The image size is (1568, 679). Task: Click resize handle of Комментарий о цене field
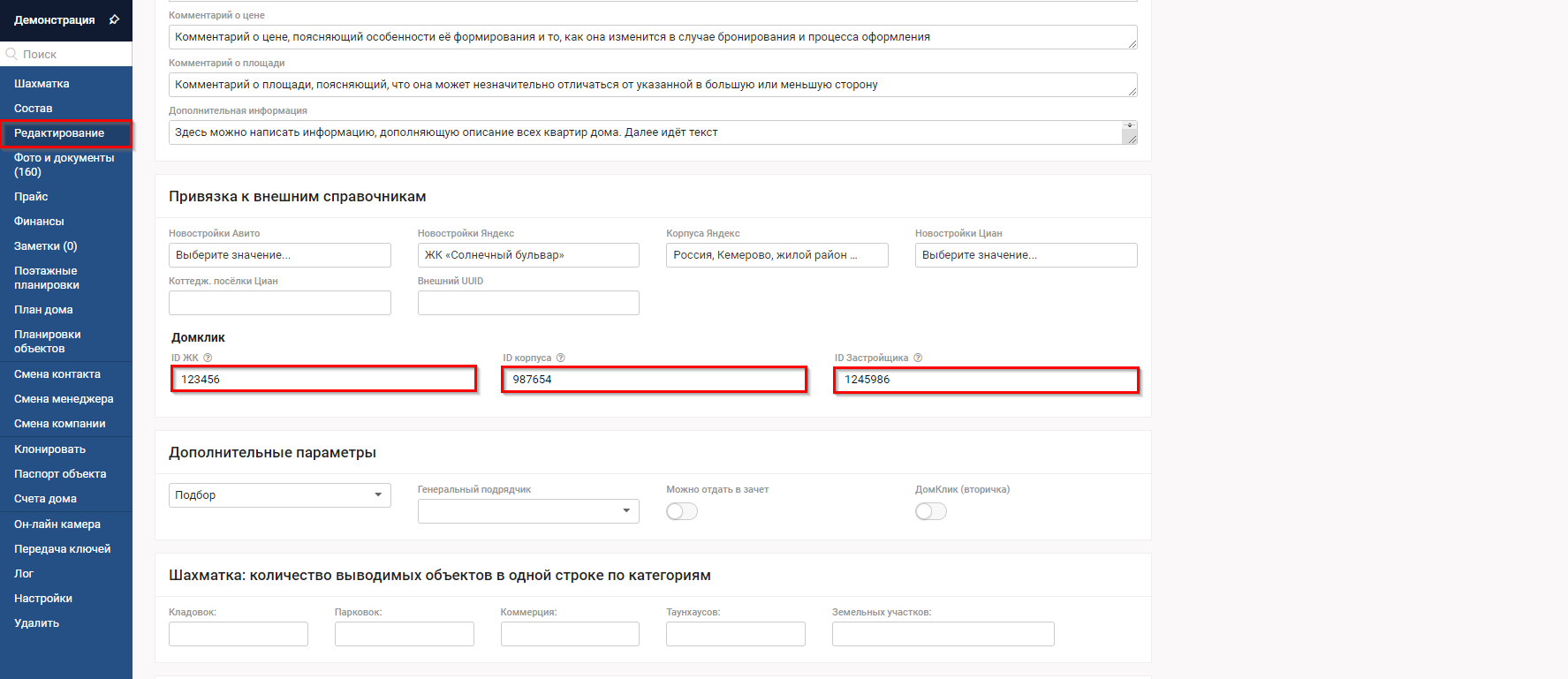[x=1132, y=43]
